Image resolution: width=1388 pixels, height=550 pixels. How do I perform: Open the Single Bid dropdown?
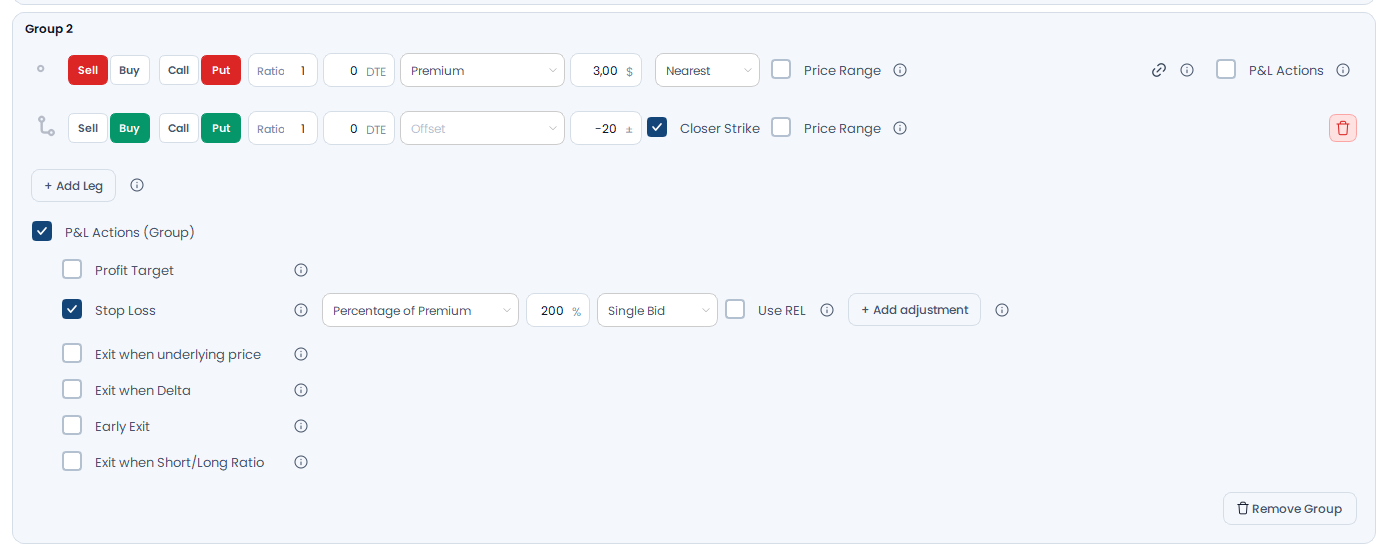point(657,310)
